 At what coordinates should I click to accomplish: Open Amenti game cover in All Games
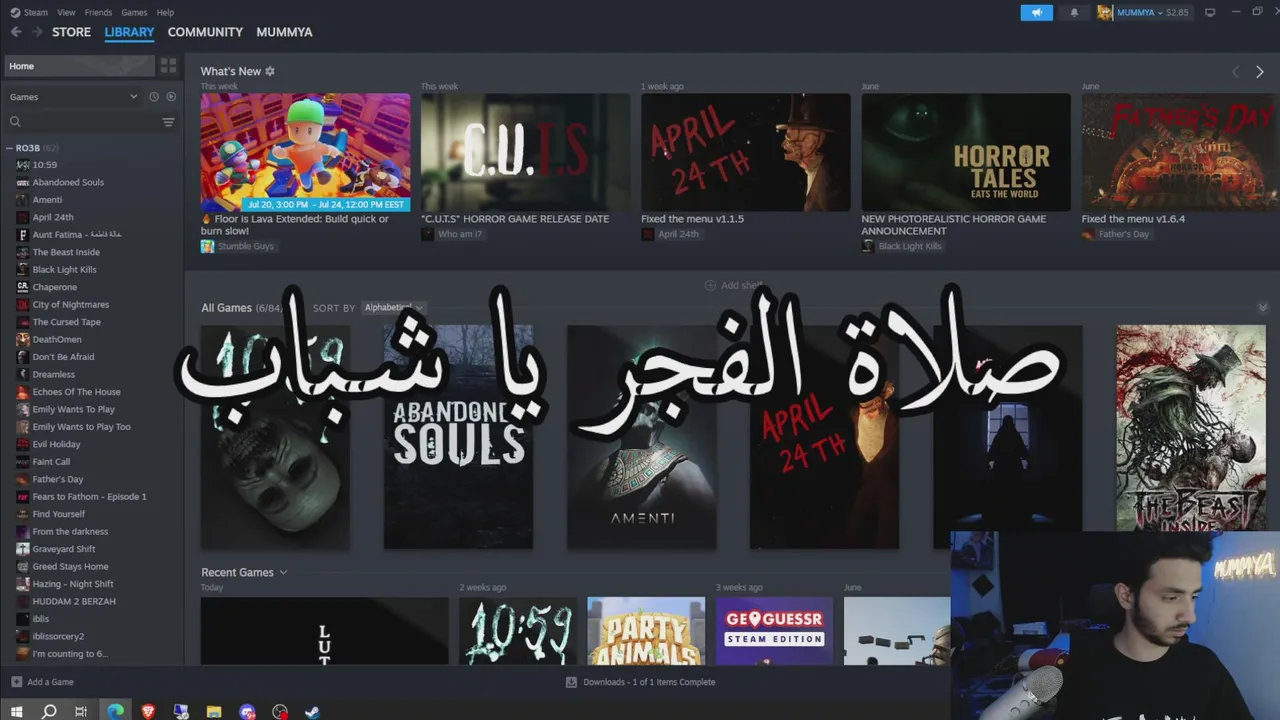coord(642,437)
